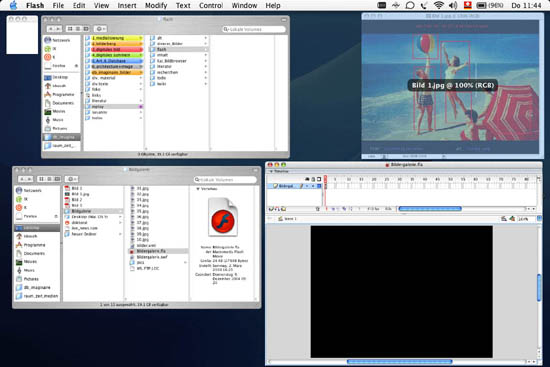The width and height of the screenshot is (550, 367).
Task: Collapse the Vorschau preview disclosure triangle
Action: coord(198,189)
